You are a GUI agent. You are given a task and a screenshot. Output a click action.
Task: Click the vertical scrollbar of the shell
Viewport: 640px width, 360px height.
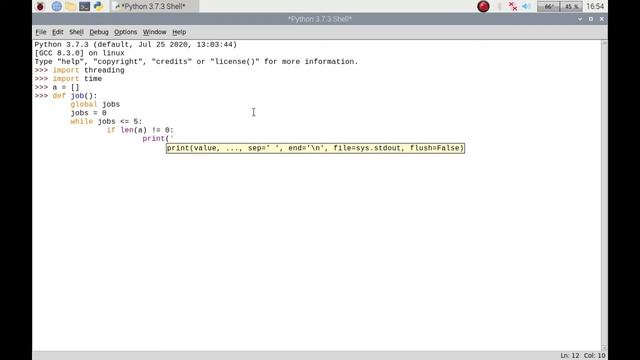[x=604, y=195]
